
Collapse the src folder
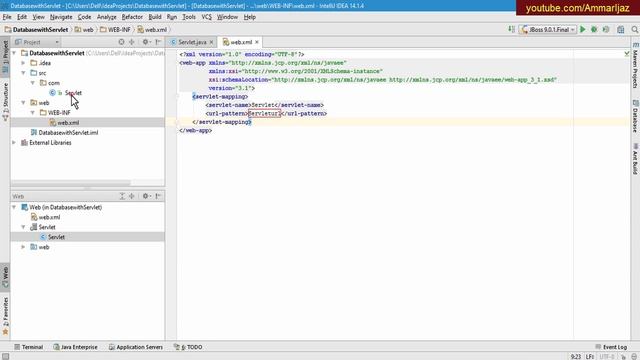click(x=24, y=73)
